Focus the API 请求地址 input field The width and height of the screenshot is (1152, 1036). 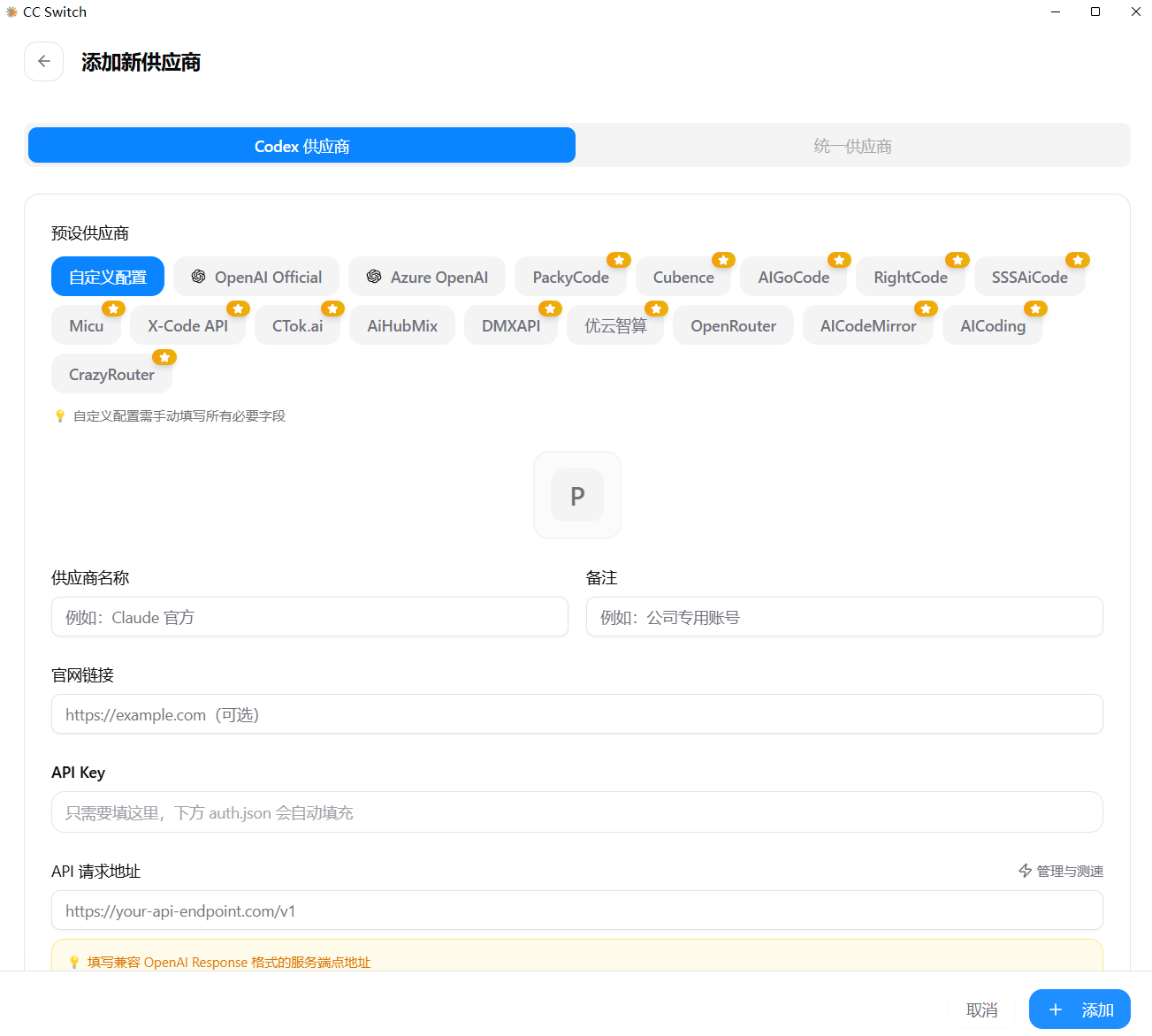576,910
